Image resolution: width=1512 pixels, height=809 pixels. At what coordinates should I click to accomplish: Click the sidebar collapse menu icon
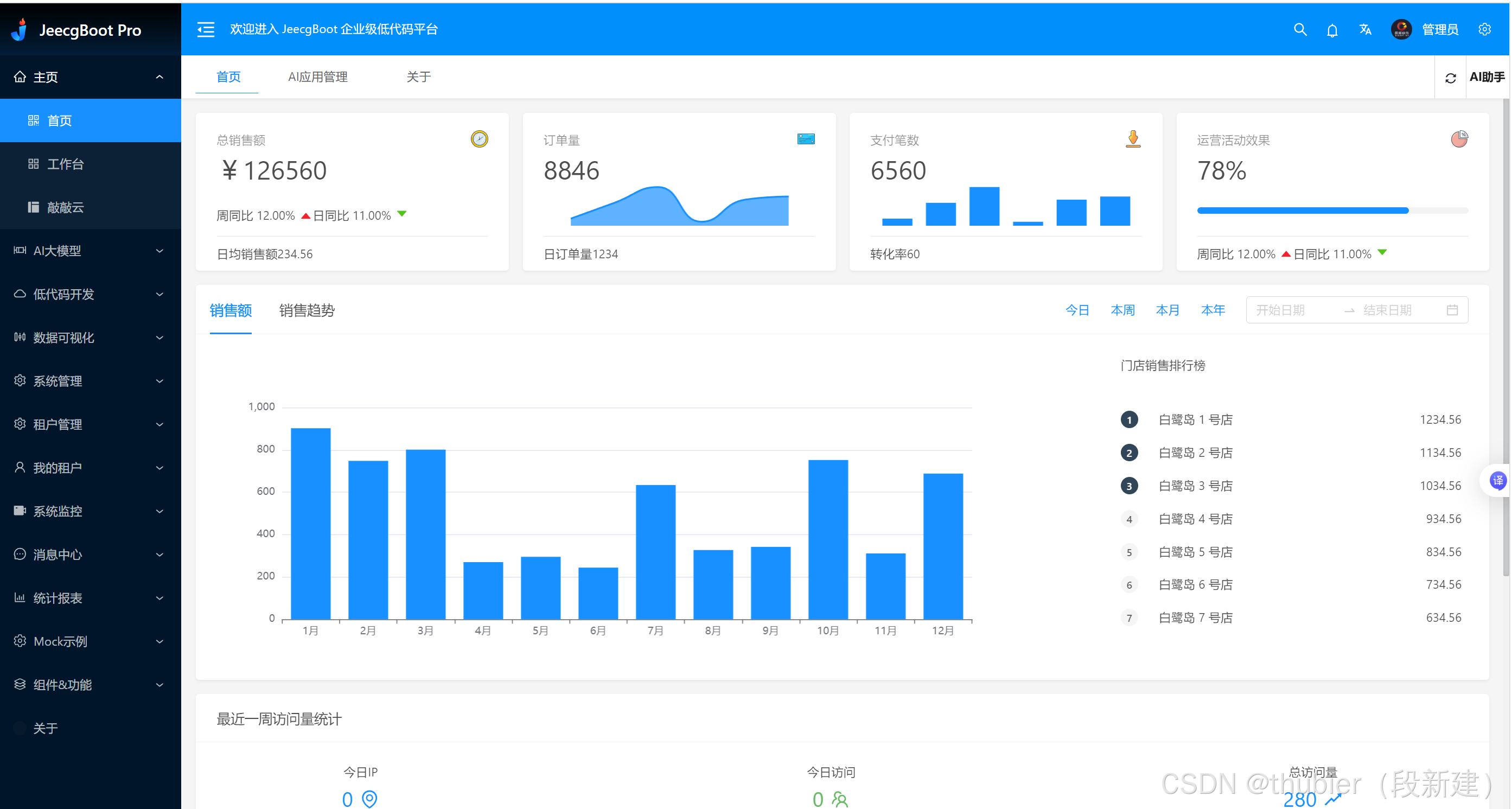[206, 29]
